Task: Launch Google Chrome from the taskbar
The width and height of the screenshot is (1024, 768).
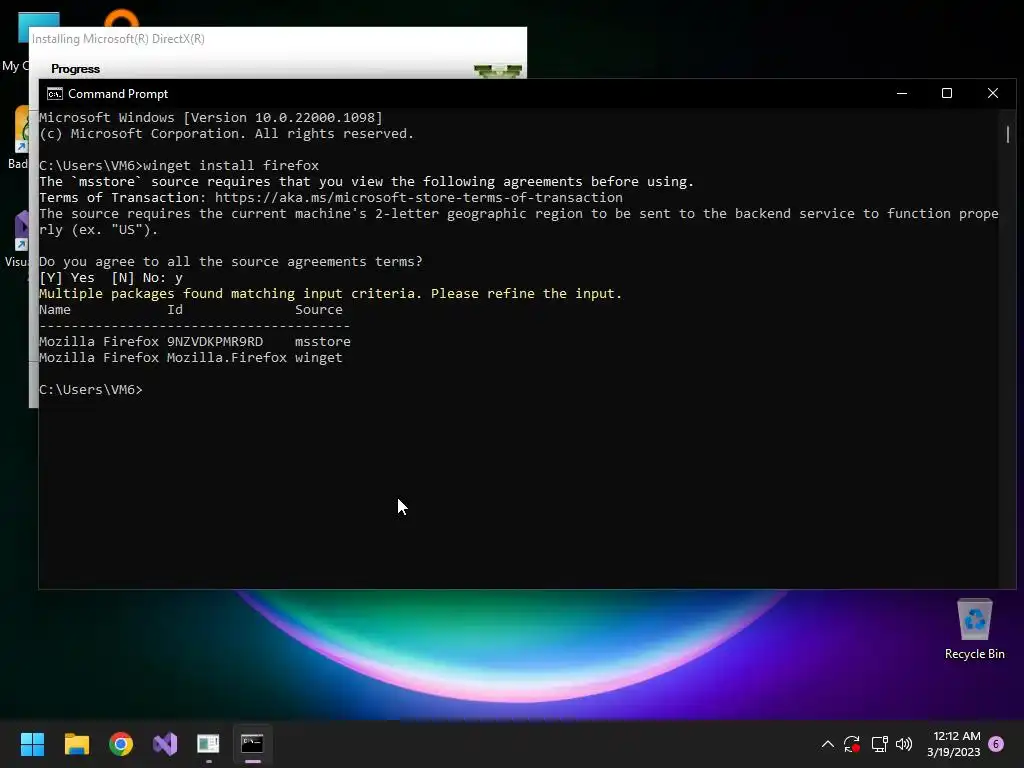Action: pyautogui.click(x=121, y=743)
